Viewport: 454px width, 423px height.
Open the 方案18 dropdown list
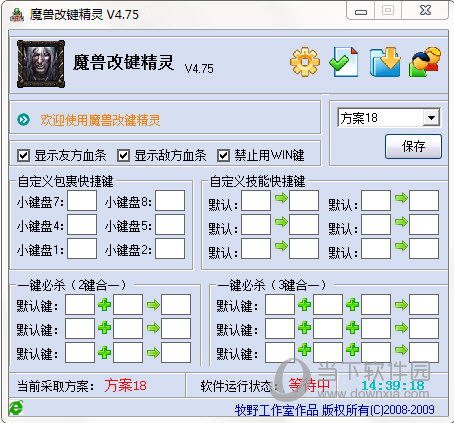pyautogui.click(x=431, y=117)
